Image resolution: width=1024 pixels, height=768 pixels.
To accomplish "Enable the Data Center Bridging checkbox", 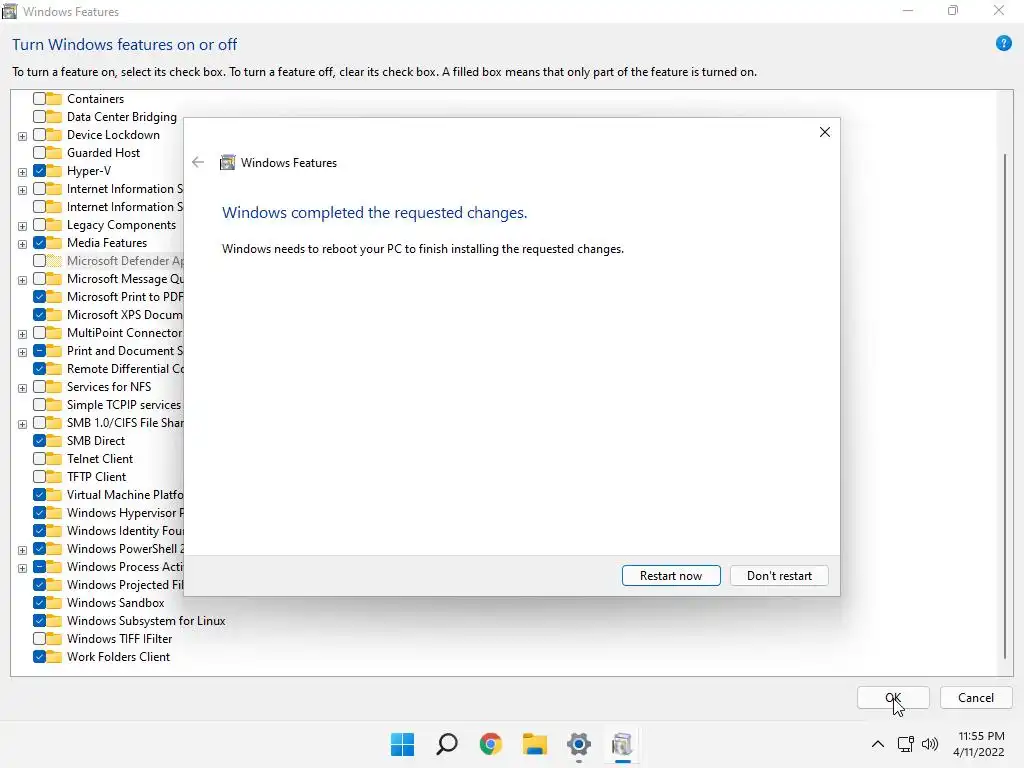I will [x=39, y=117].
